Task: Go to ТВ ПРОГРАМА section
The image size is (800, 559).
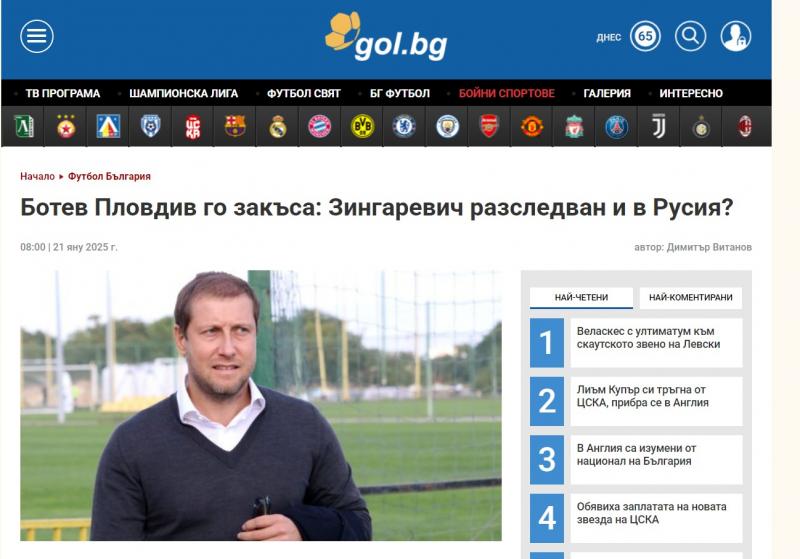Action: click(x=63, y=93)
